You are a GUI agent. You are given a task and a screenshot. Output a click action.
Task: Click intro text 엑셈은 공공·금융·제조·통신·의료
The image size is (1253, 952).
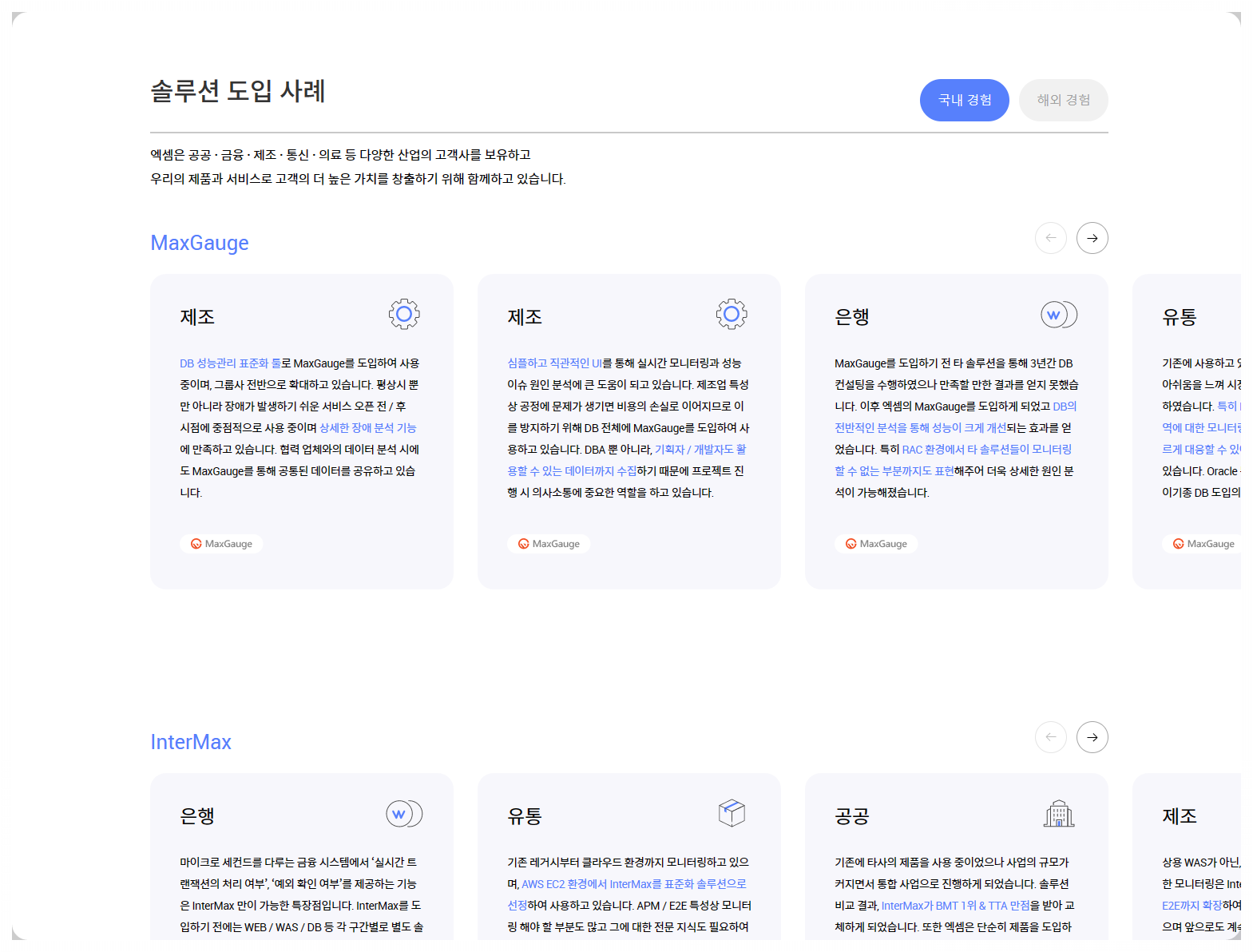pos(340,155)
